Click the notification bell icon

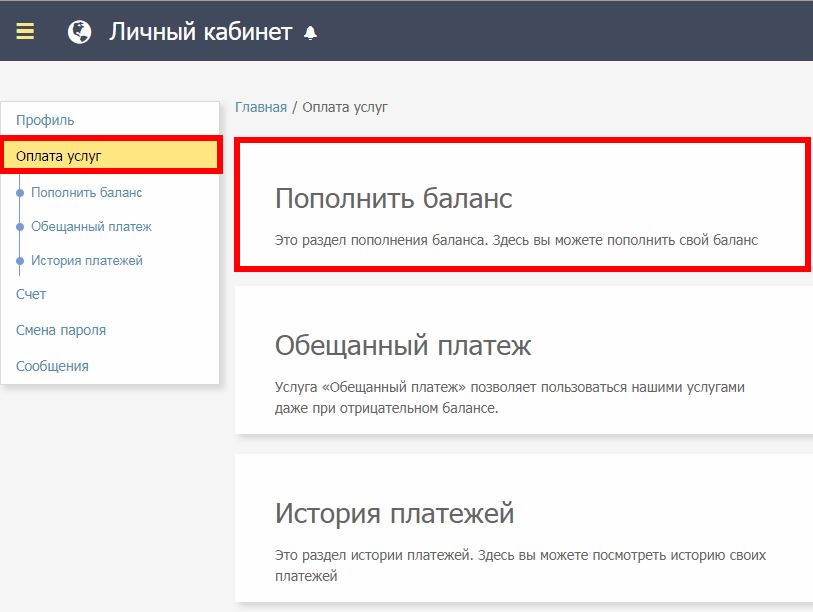[310, 33]
